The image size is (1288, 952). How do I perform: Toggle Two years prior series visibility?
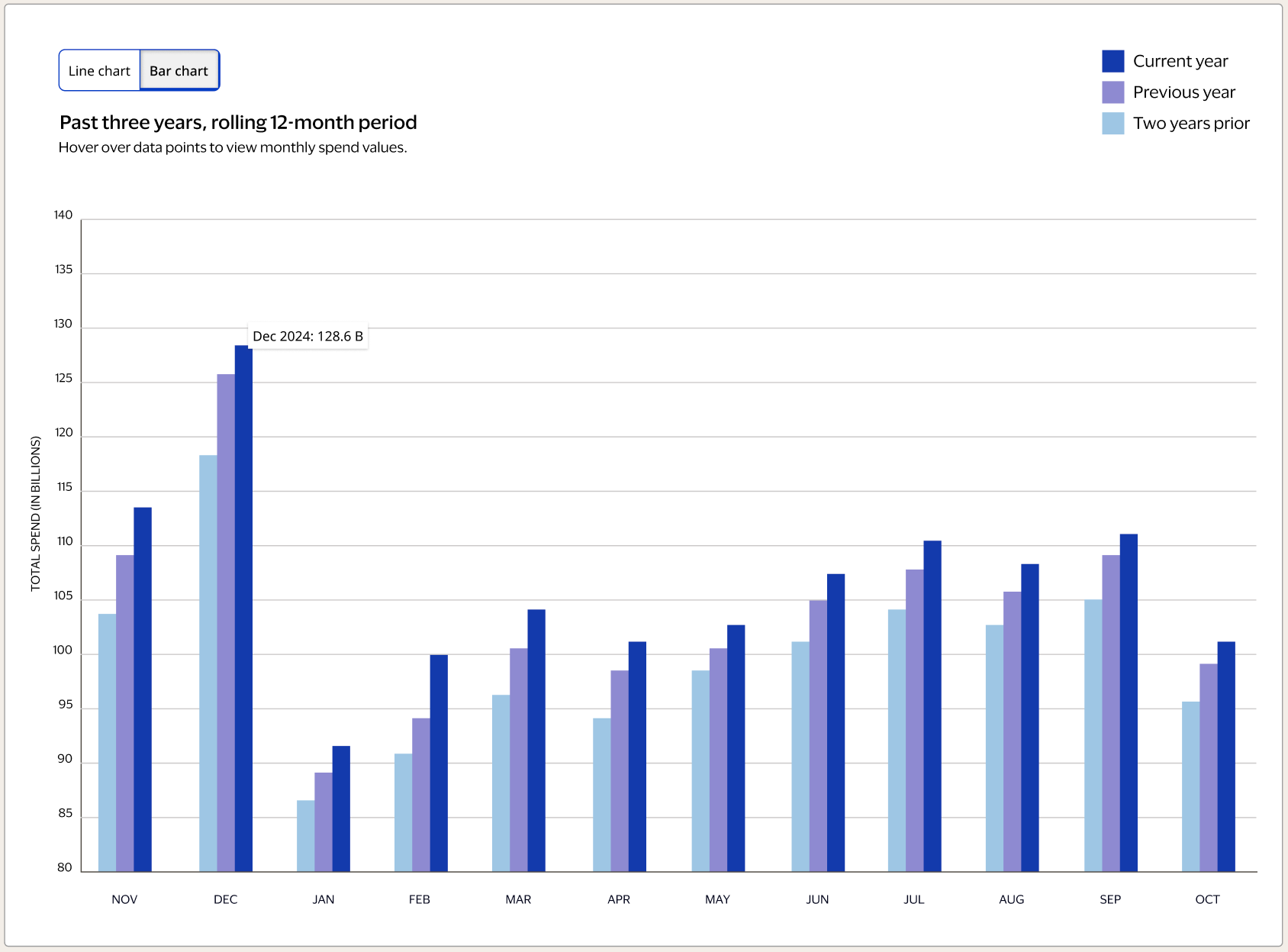[1113, 123]
